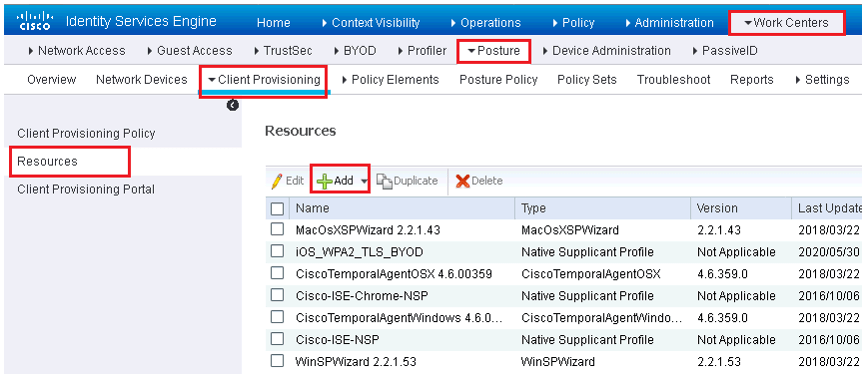Click the CiscoTemporalAgentOSX type cell

[x=590, y=274]
